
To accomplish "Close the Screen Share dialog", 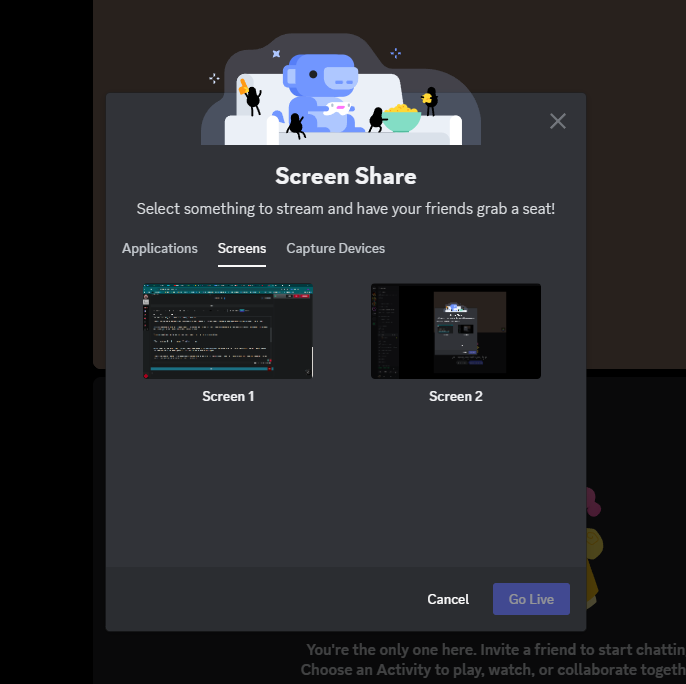I will (557, 121).
